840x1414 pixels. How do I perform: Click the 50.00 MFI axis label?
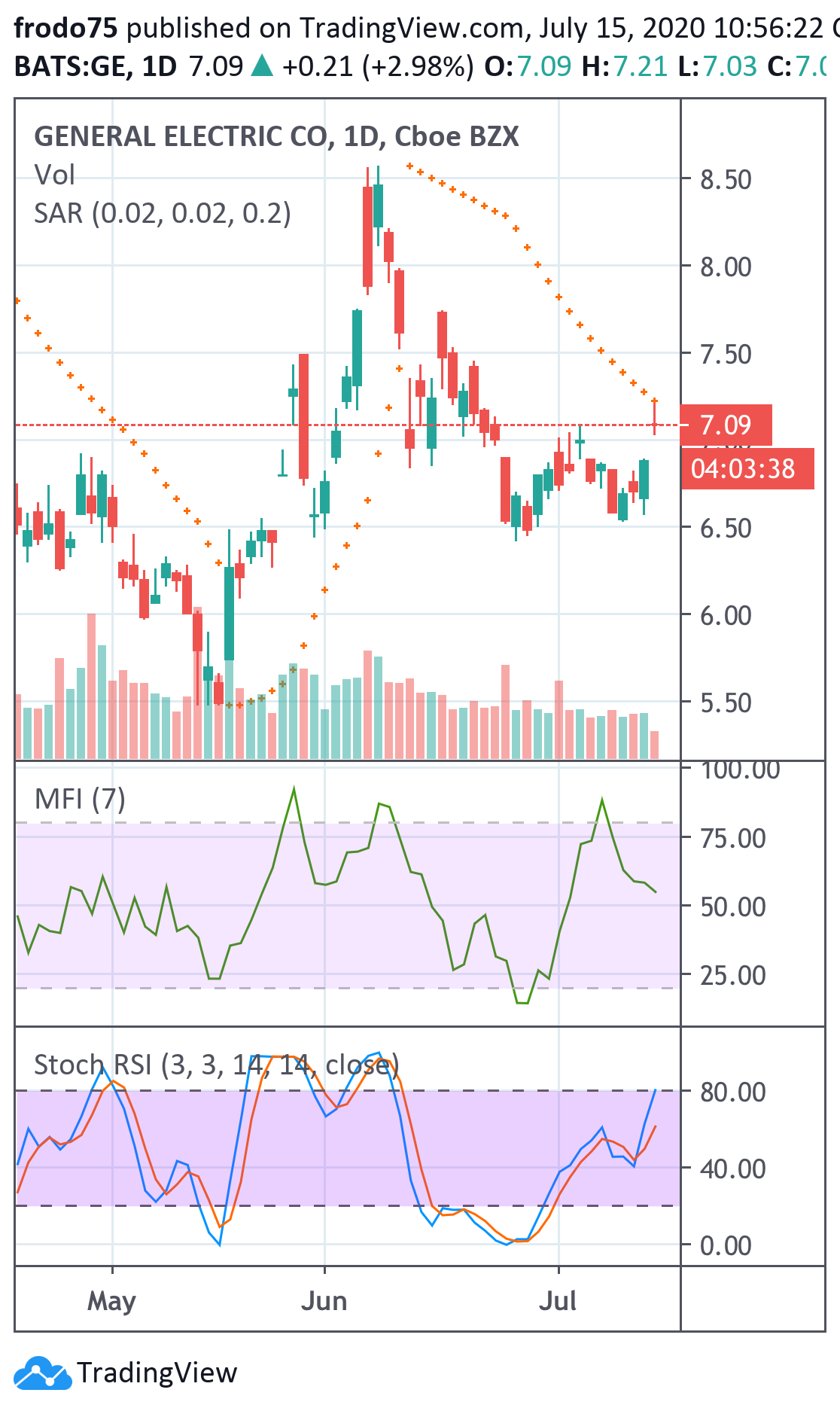[x=732, y=907]
